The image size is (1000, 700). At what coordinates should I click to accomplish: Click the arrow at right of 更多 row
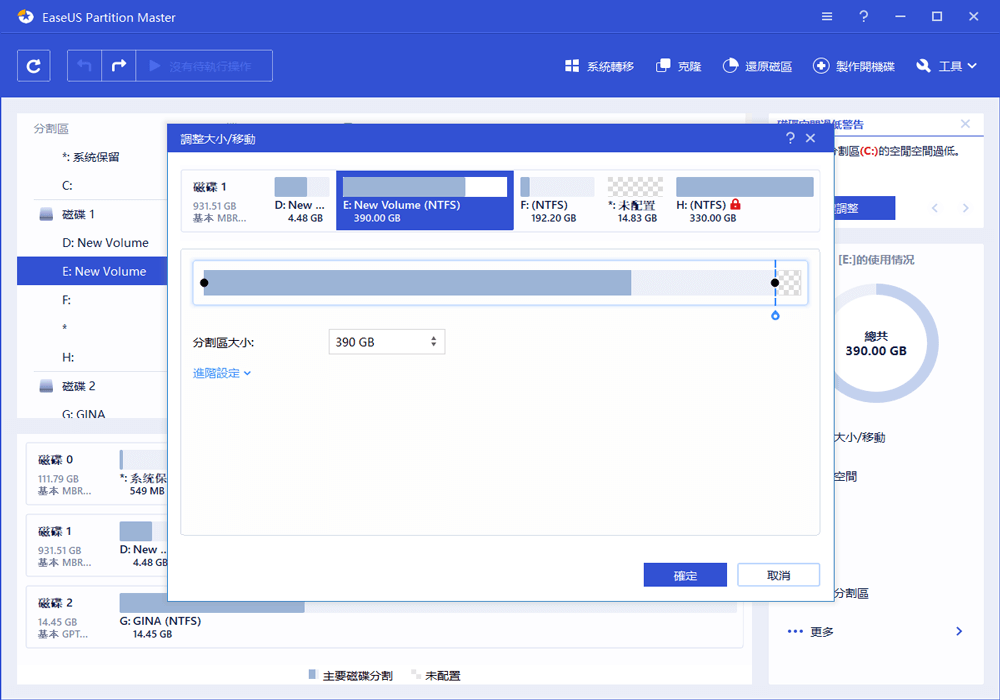pyautogui.click(x=959, y=631)
